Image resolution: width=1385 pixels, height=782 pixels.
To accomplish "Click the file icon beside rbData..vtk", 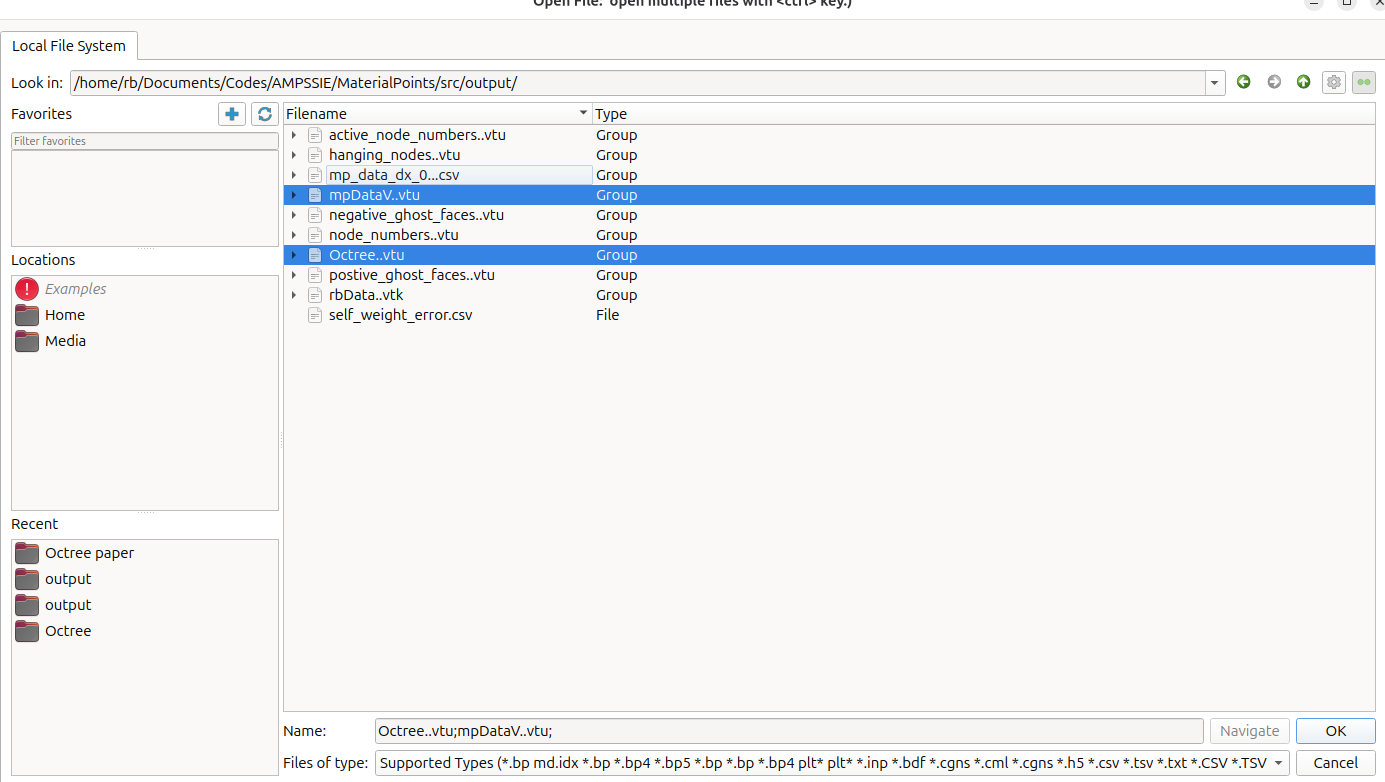I will (315, 295).
